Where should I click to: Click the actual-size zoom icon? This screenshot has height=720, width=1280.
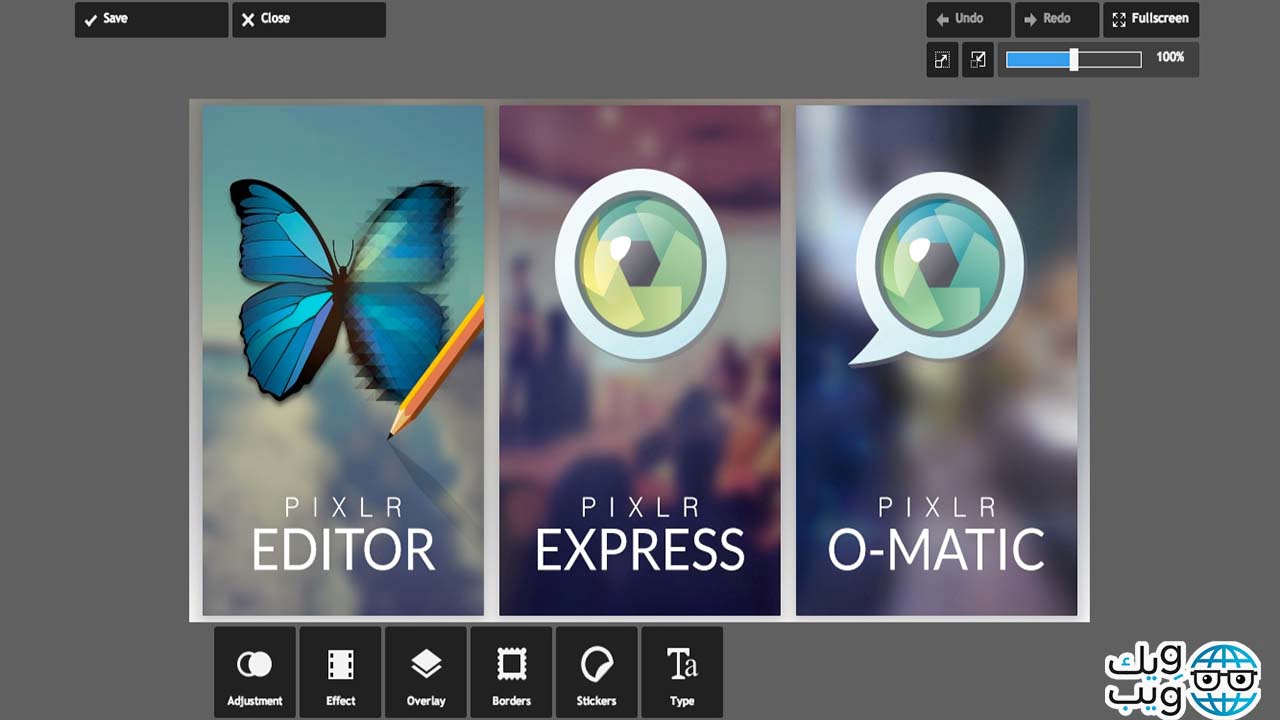click(978, 60)
